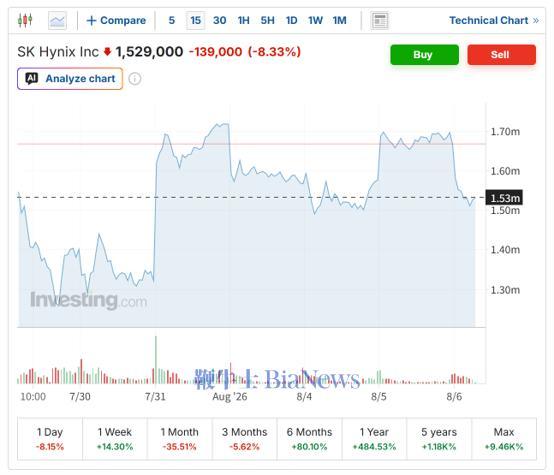This screenshot has width=554, height=475.
Task: Choose the 1 Year performance range
Action: coord(374,439)
